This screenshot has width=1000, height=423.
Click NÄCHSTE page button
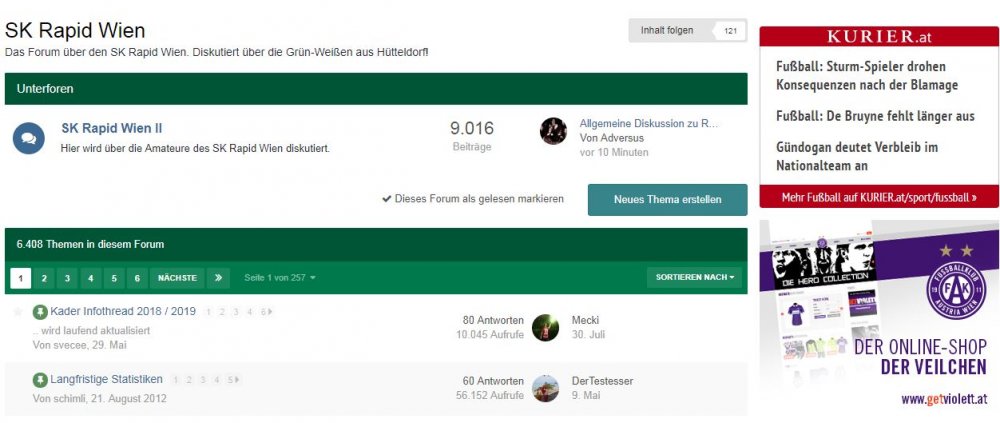pyautogui.click(x=177, y=278)
